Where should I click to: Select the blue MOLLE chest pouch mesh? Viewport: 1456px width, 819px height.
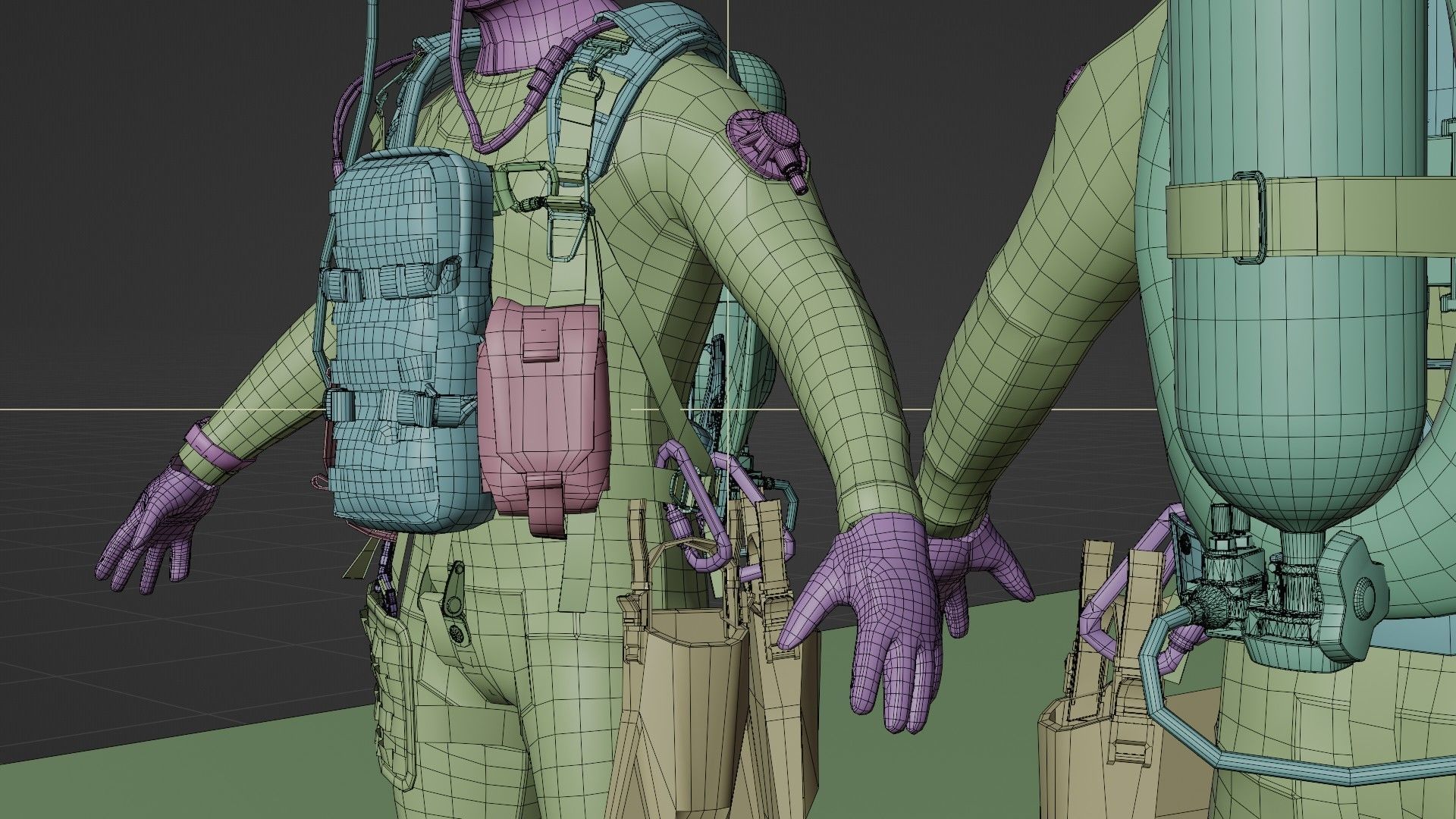(x=409, y=341)
